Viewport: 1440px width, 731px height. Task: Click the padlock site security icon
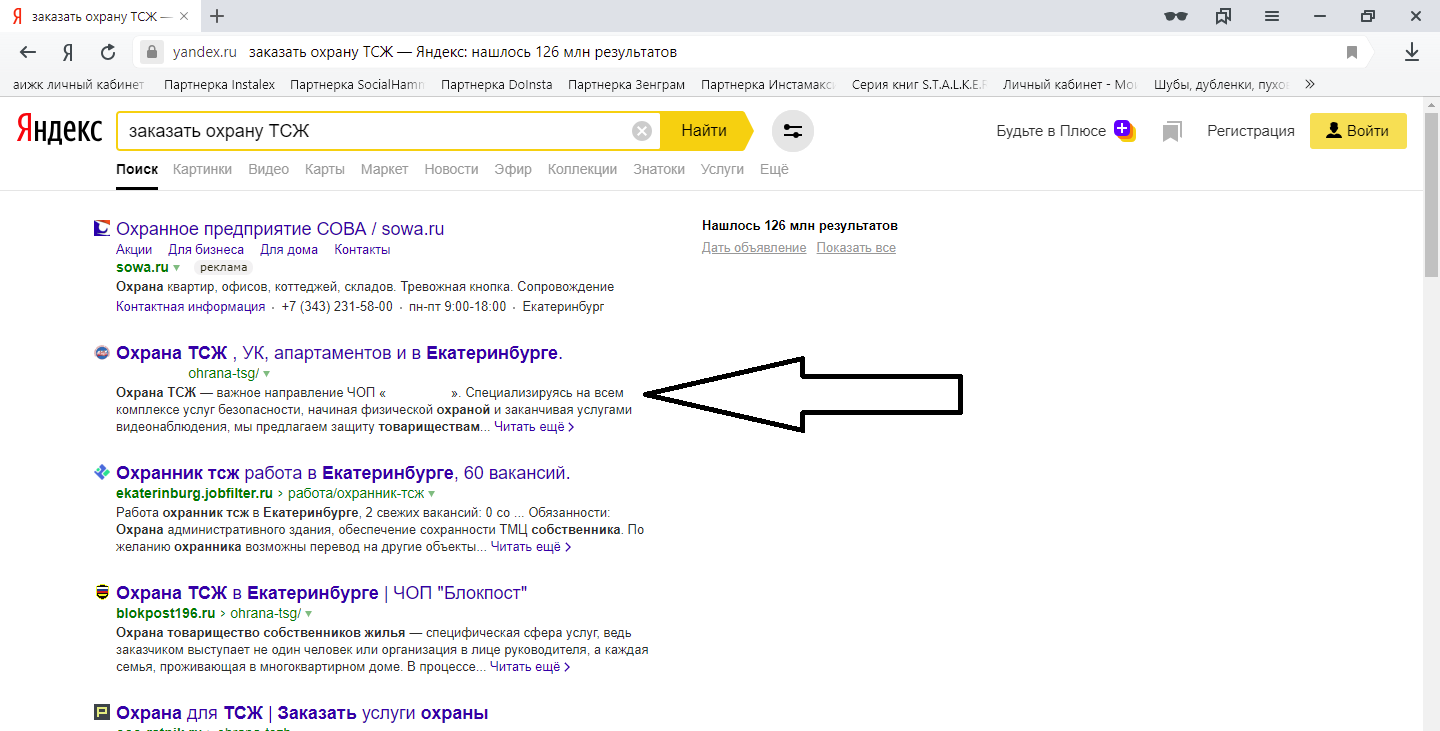click(x=151, y=52)
